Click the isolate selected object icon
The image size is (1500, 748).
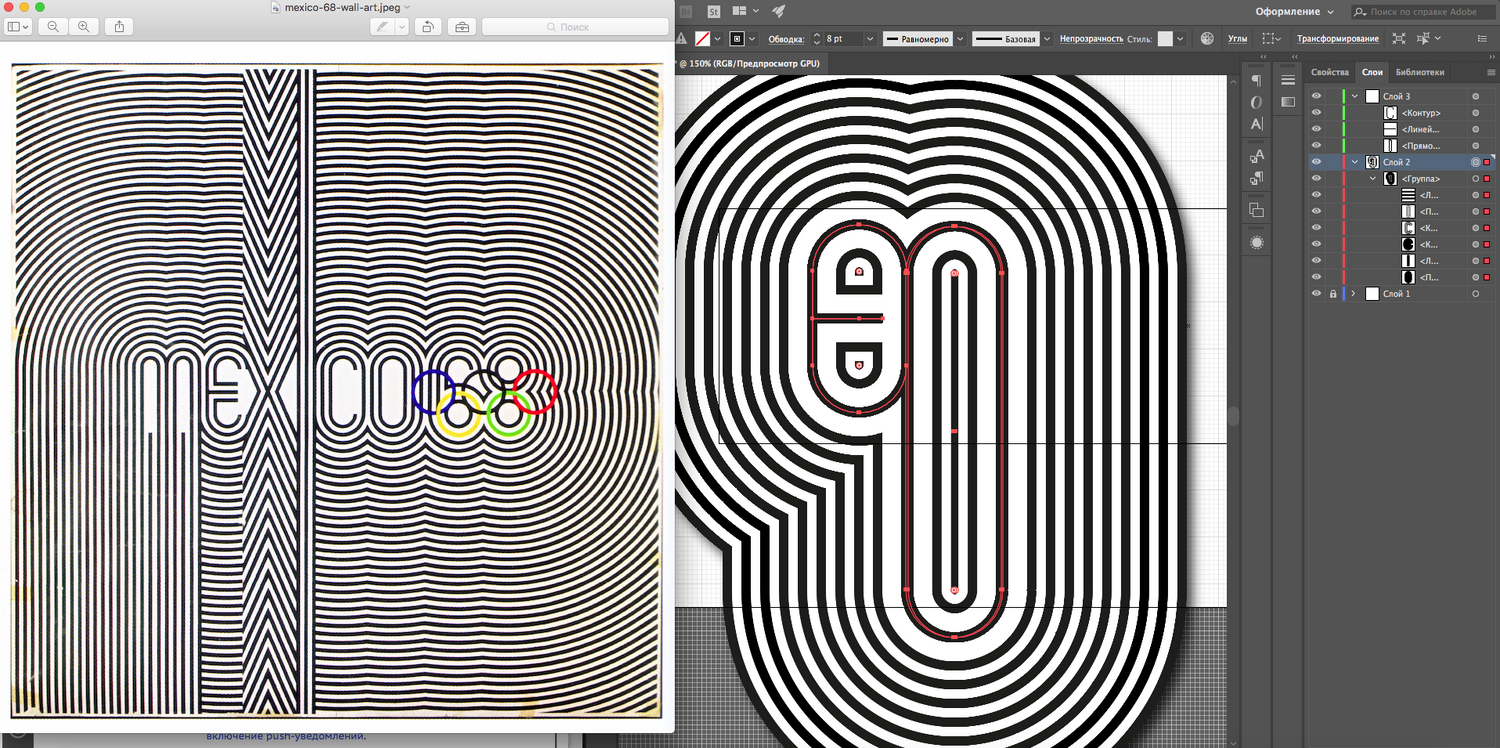[x=1398, y=39]
